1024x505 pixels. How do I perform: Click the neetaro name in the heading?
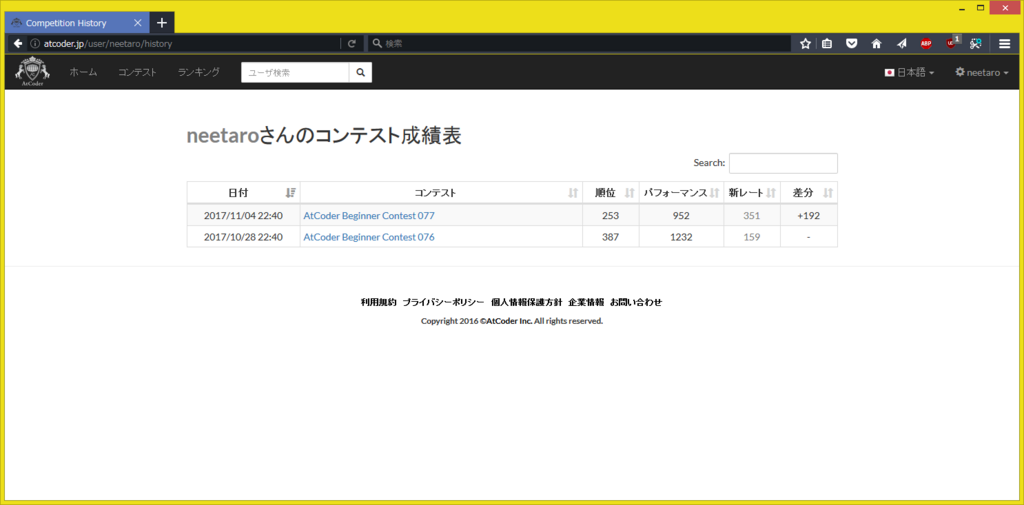point(223,135)
